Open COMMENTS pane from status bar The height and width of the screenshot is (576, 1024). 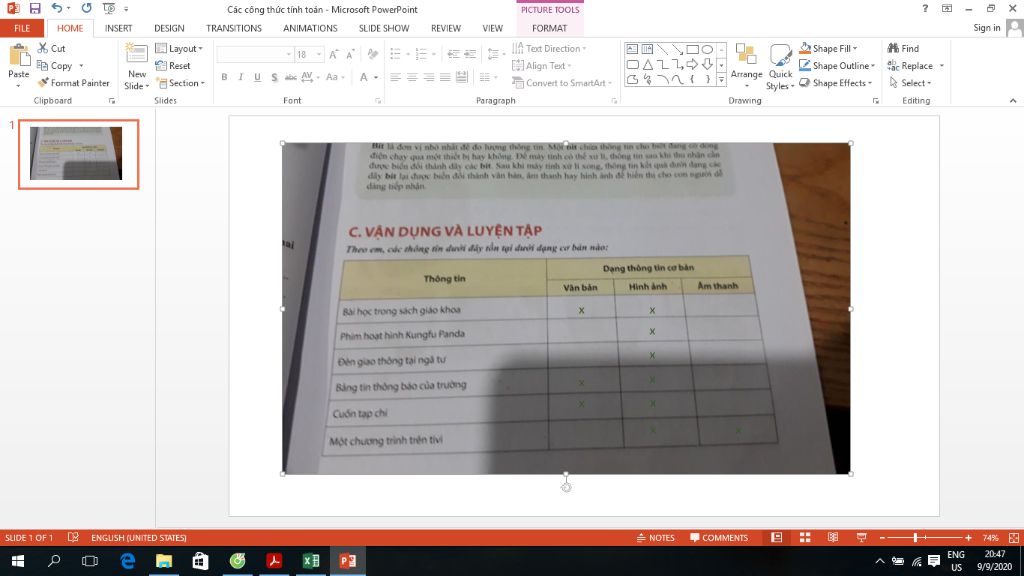[718, 537]
